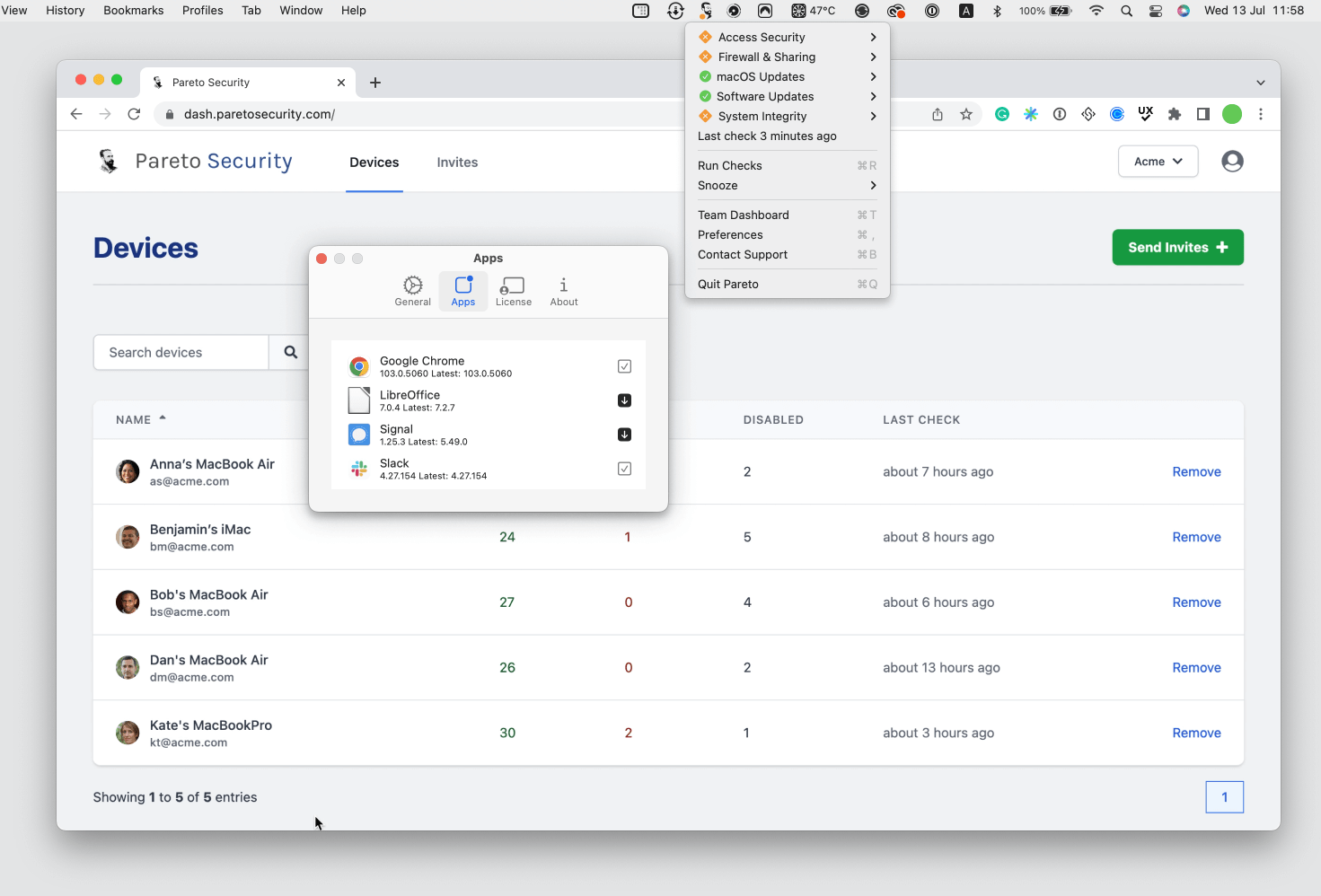
Task: Toggle the Slack checkbox
Action: [625, 469]
